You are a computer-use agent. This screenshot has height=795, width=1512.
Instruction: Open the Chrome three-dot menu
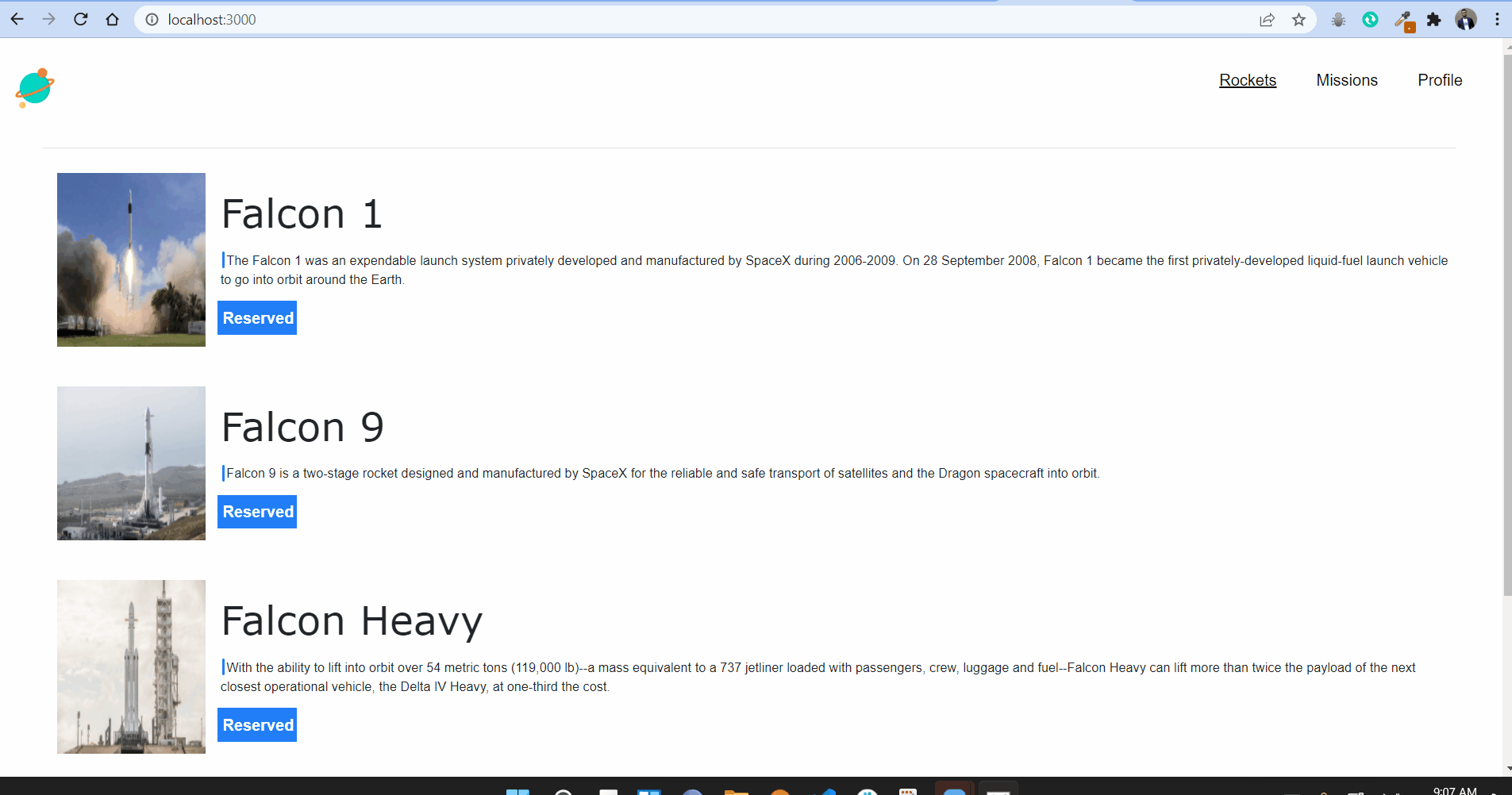[x=1497, y=20]
